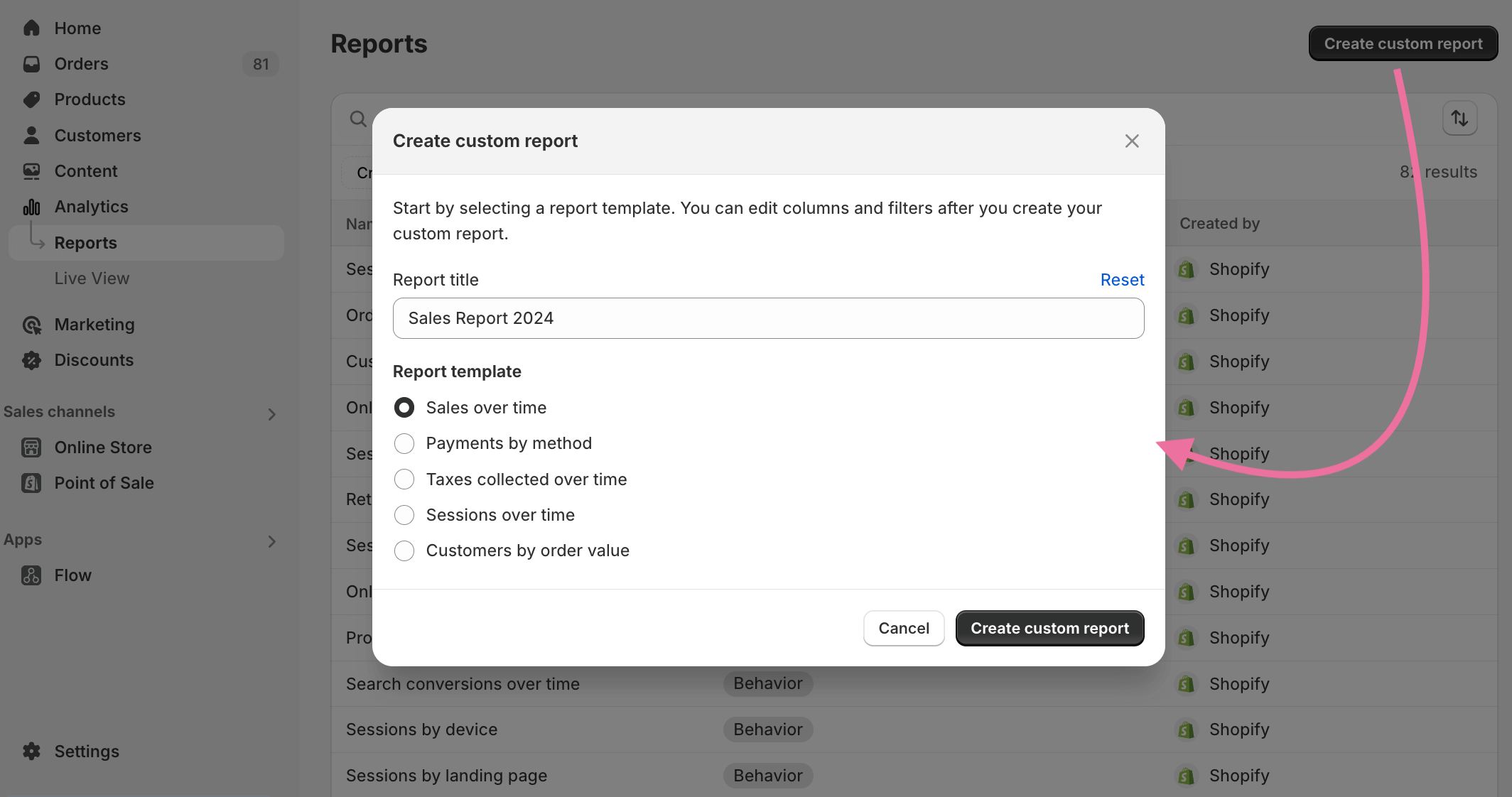Click Create custom report in page header

click(x=1403, y=43)
